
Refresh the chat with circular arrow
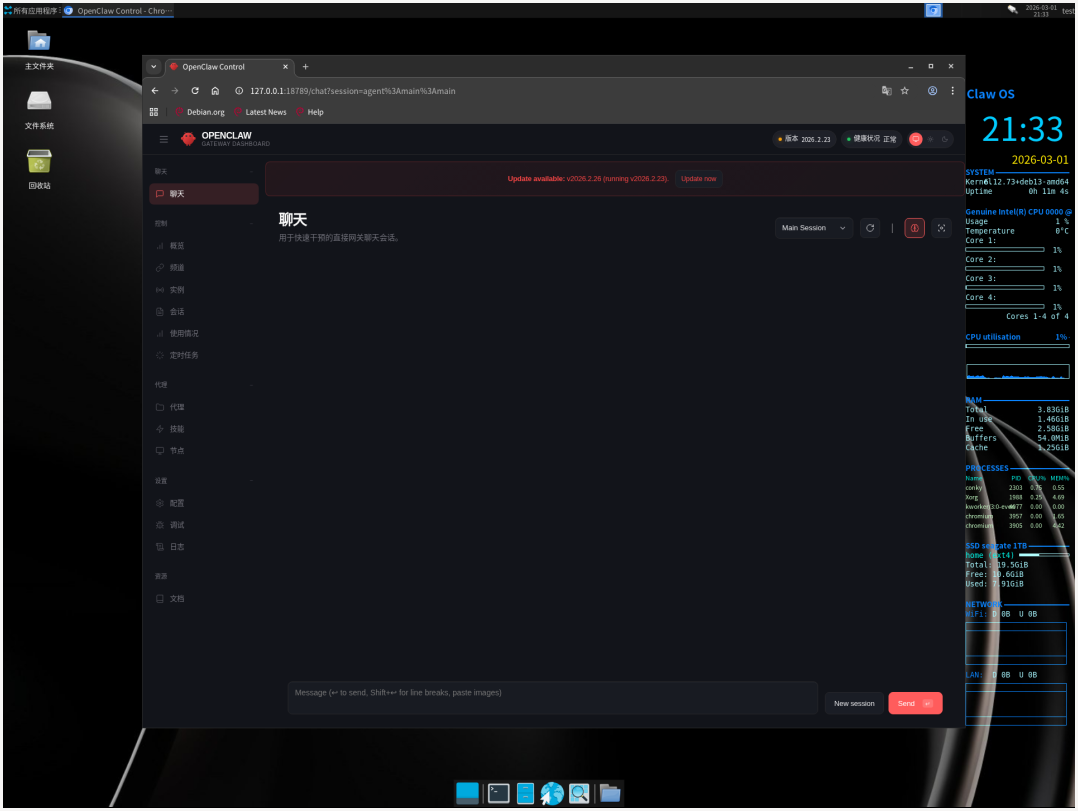click(x=870, y=228)
